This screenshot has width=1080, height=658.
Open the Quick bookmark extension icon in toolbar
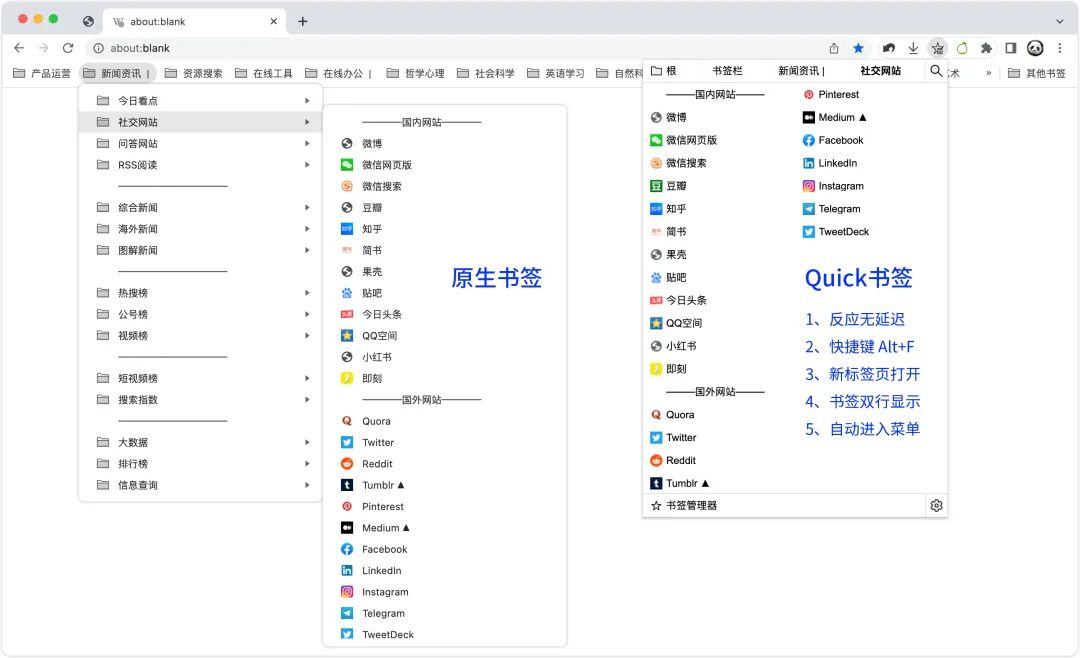937,48
